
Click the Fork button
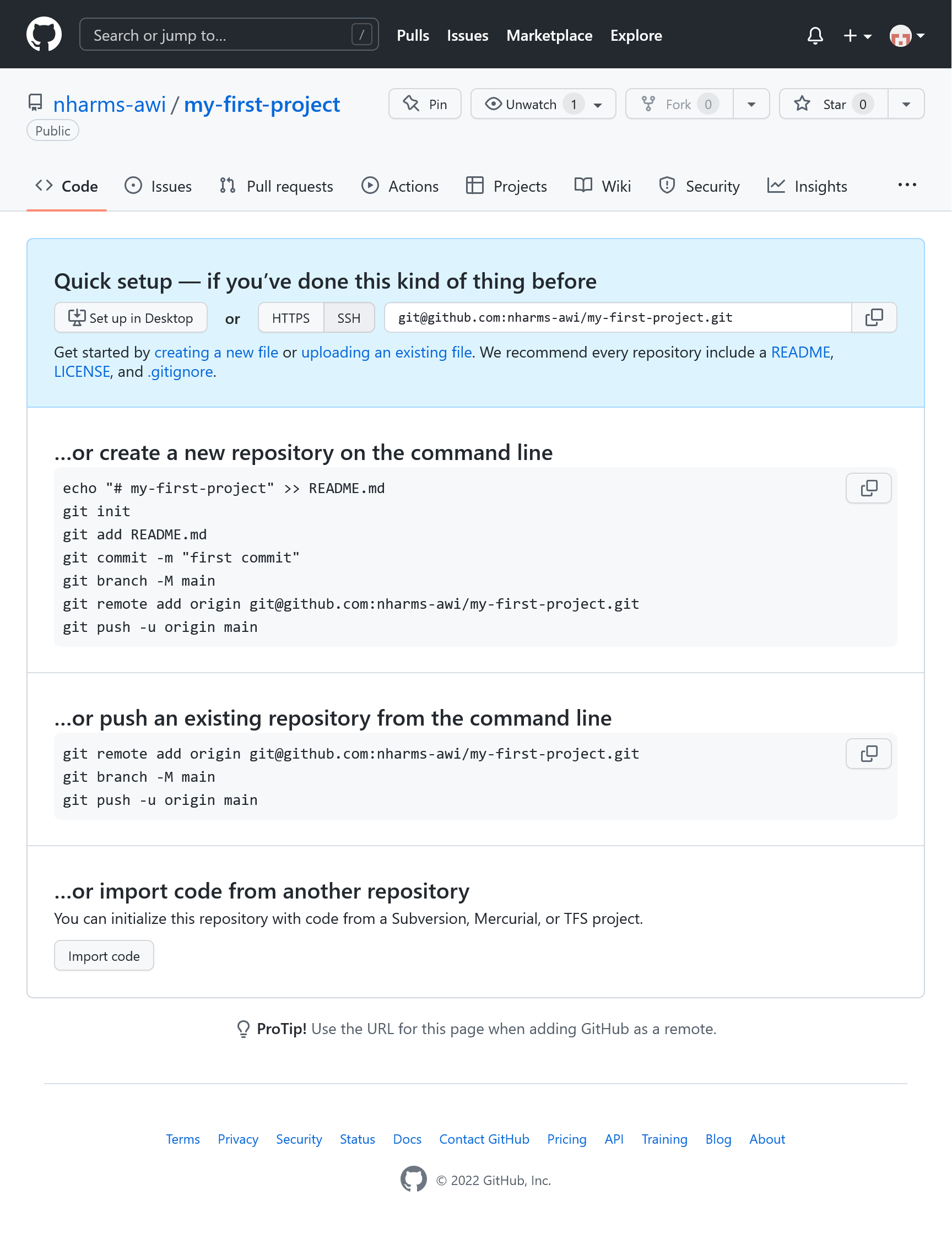pos(680,104)
